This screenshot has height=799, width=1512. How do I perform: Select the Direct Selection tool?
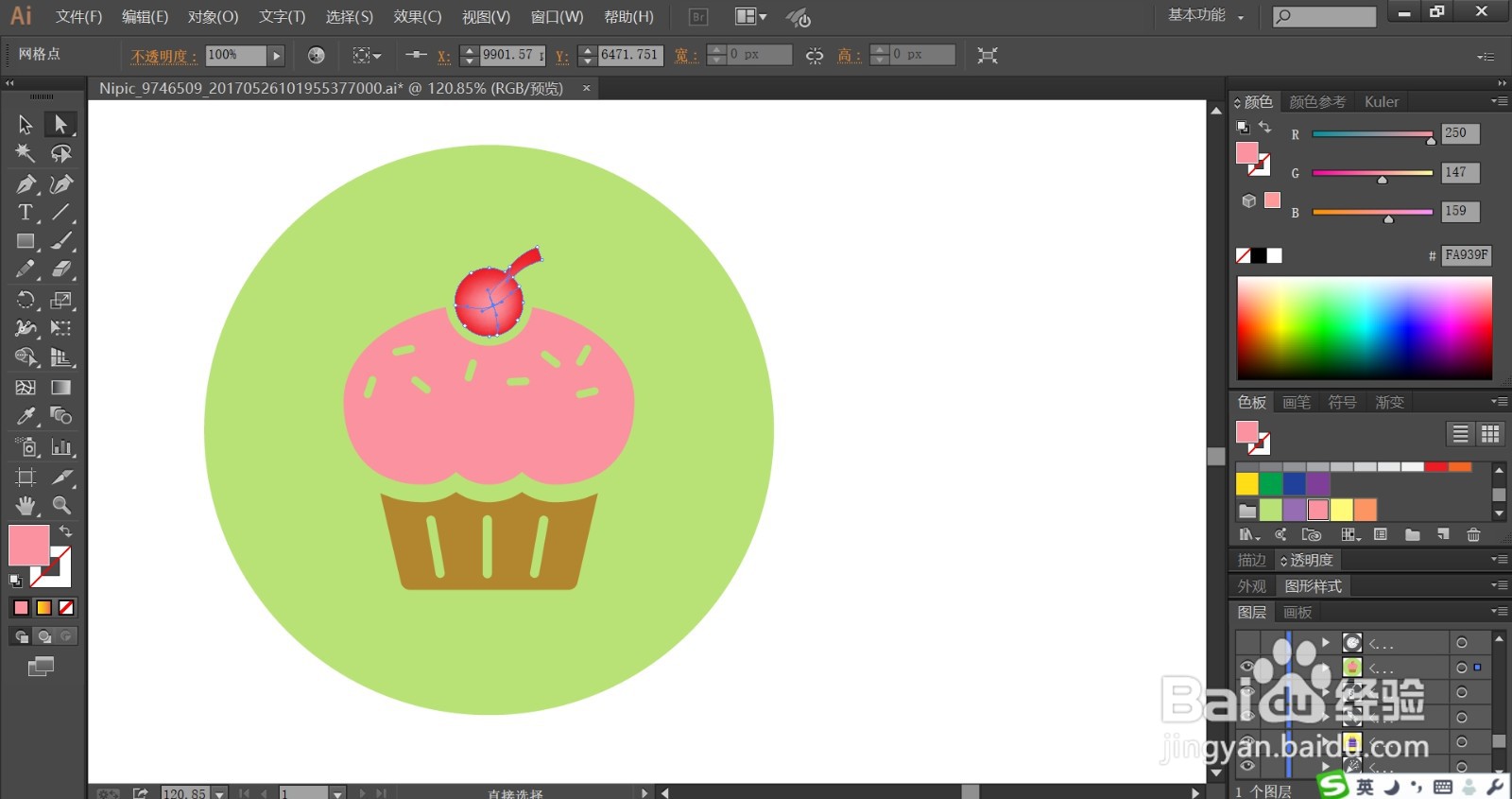coord(60,124)
